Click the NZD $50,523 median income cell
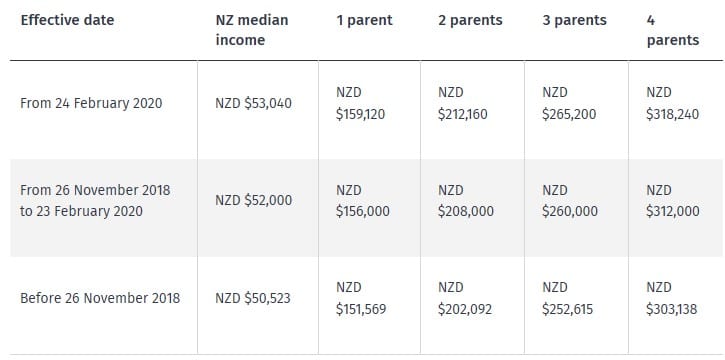Viewport: 725px width, 360px height. pos(253,298)
